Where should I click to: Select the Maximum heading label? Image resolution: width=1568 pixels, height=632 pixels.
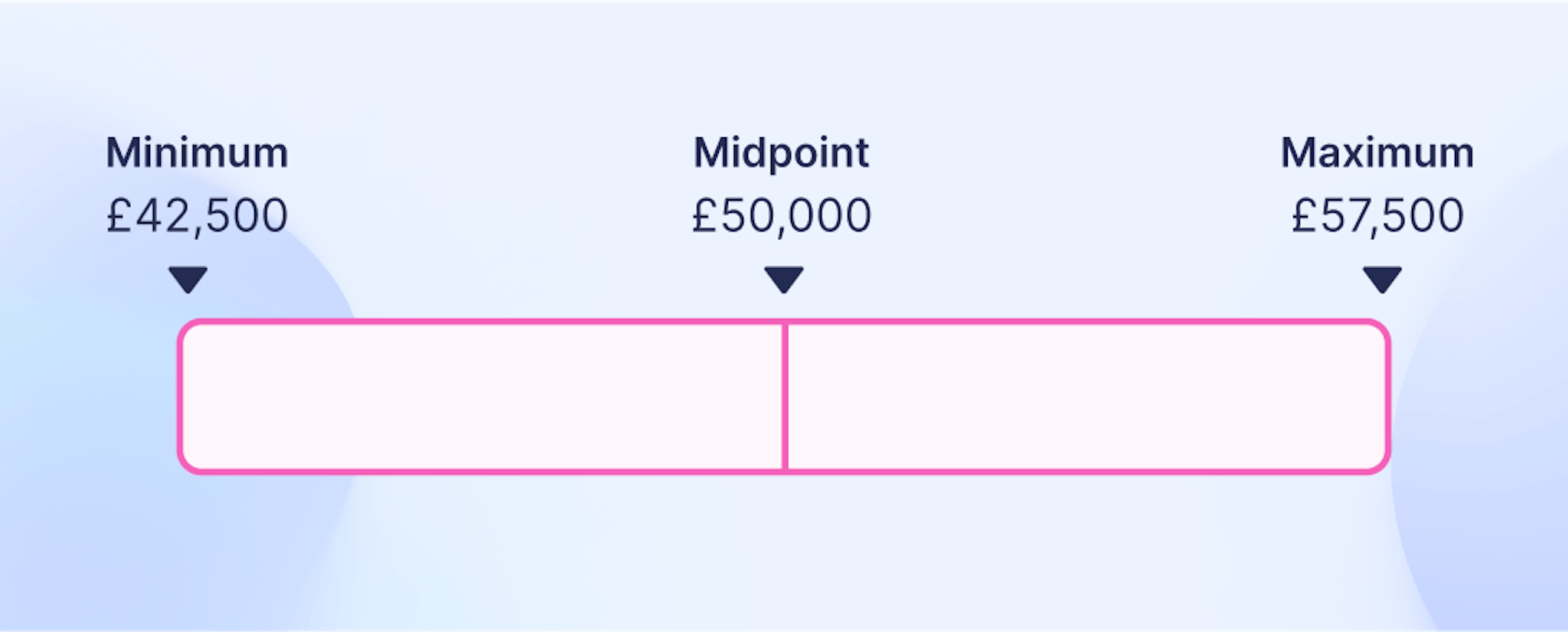click(x=1377, y=152)
